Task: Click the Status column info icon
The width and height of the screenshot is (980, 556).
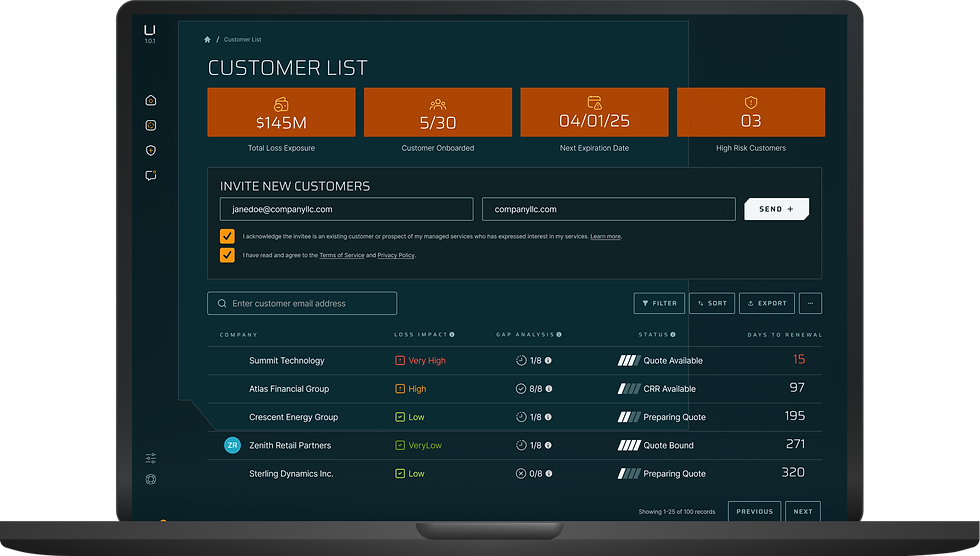Action: click(673, 335)
